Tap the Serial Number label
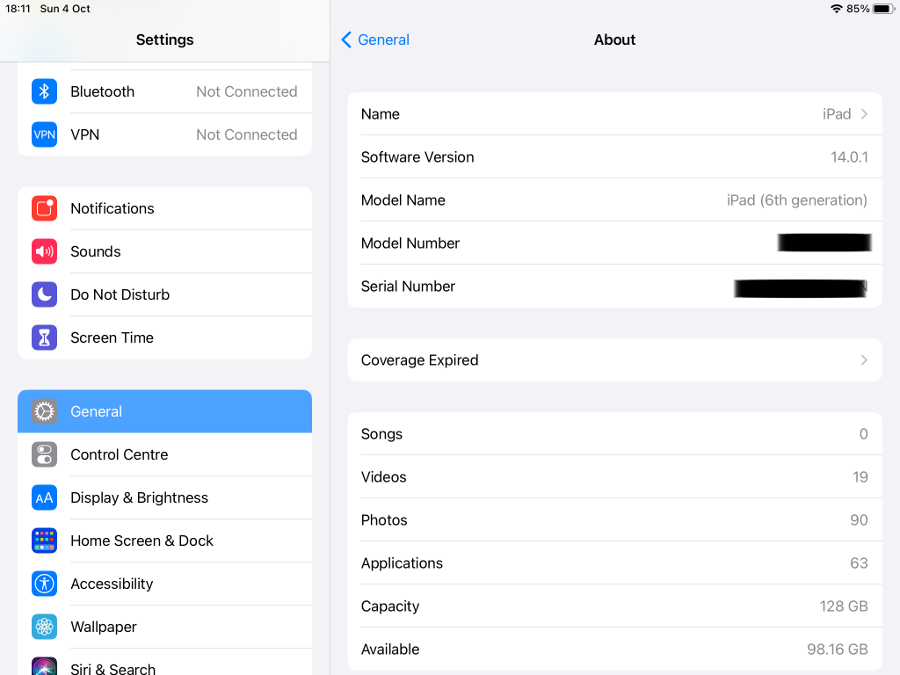This screenshot has height=675, width=900. (408, 286)
